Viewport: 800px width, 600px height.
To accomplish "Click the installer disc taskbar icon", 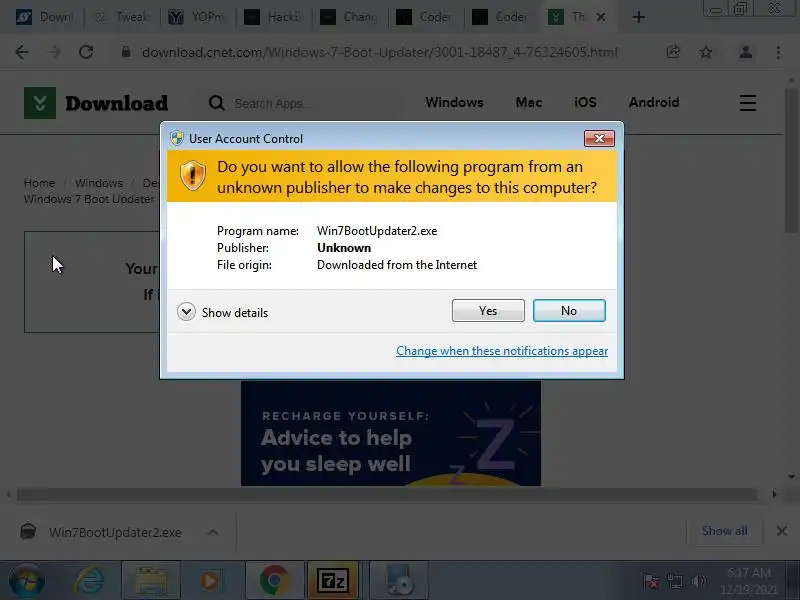I will coord(398,581).
